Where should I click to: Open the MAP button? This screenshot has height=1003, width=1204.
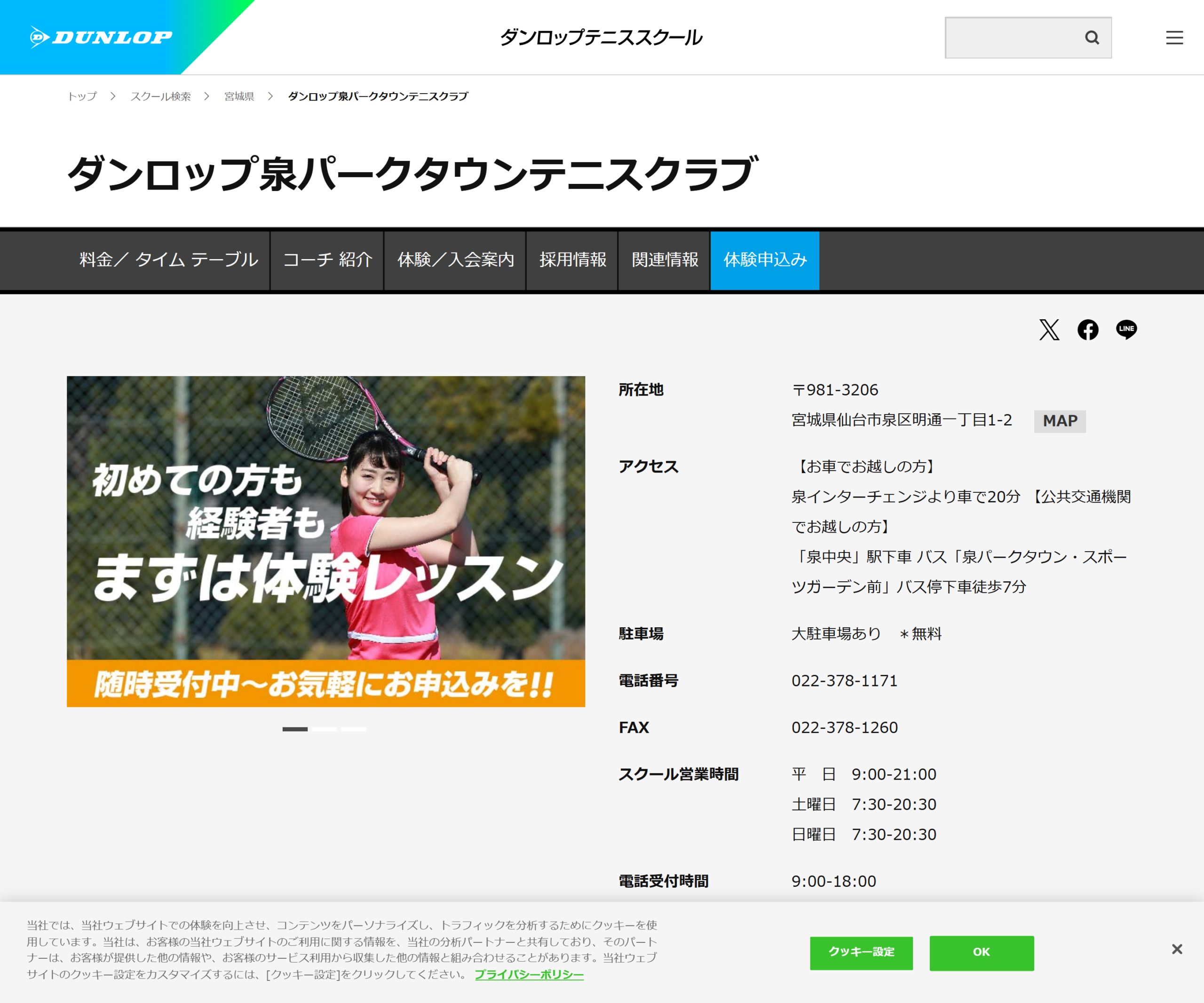click(1060, 421)
